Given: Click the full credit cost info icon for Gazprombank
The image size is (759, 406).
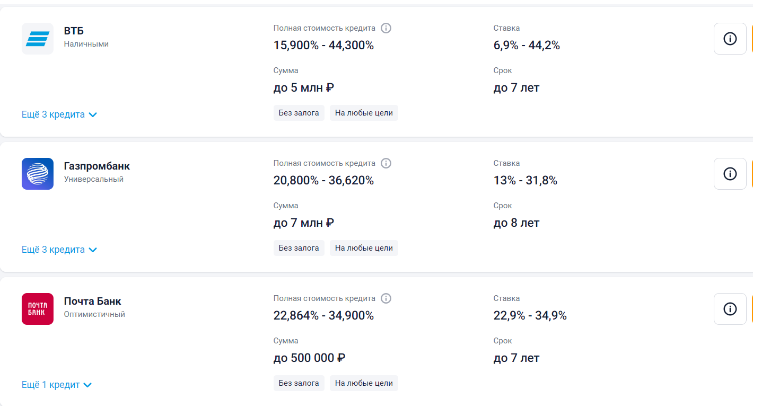Looking at the screenshot, I should click(x=386, y=163).
